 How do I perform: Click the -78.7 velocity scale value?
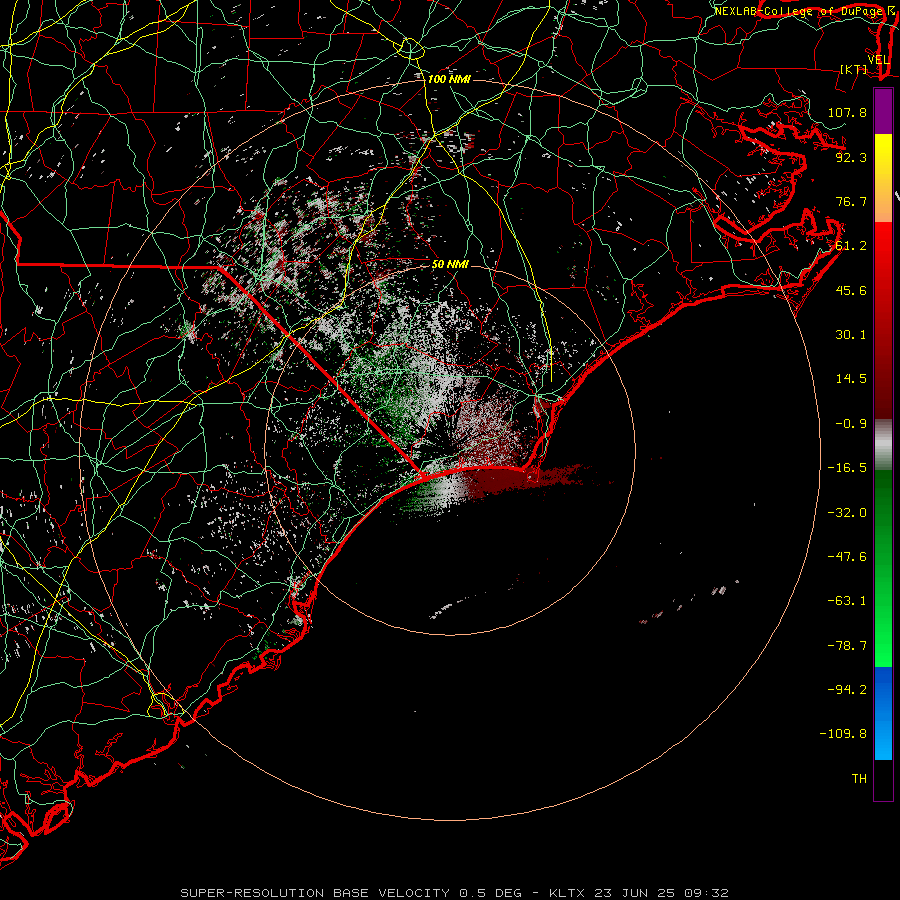(x=847, y=646)
